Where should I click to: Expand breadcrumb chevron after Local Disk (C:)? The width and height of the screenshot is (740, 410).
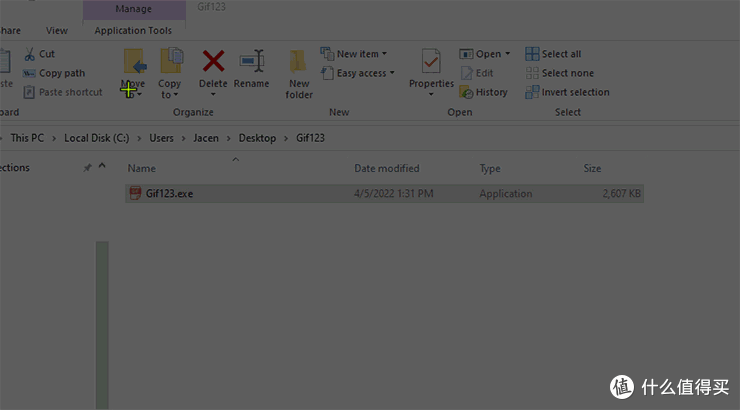(x=139, y=138)
